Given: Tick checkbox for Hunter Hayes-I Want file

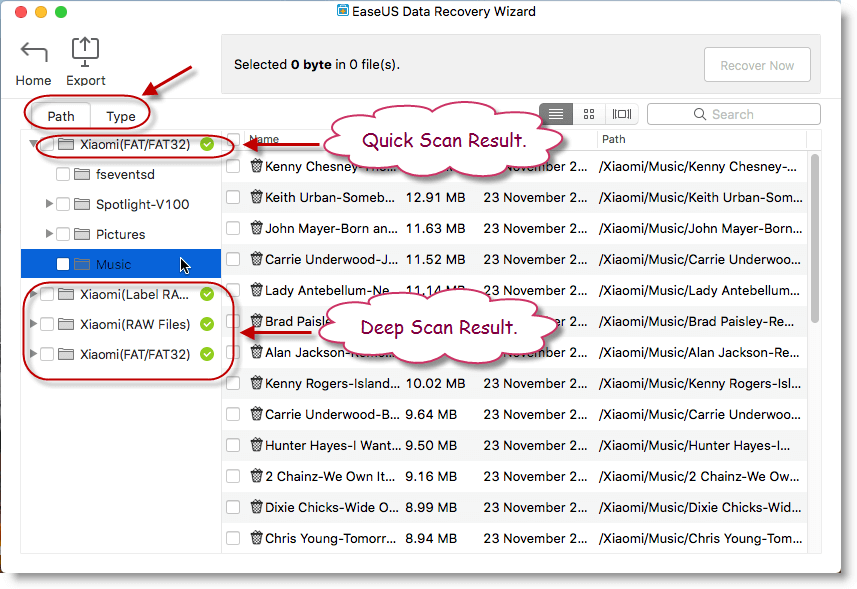Looking at the screenshot, I should click(x=233, y=445).
